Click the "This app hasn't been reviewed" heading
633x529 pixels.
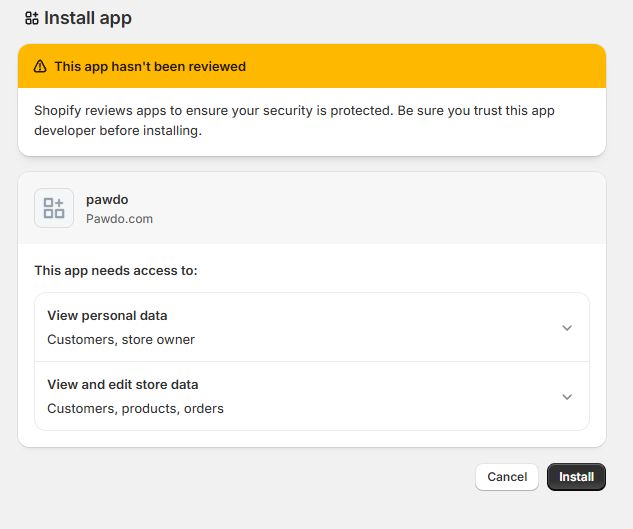coord(150,66)
